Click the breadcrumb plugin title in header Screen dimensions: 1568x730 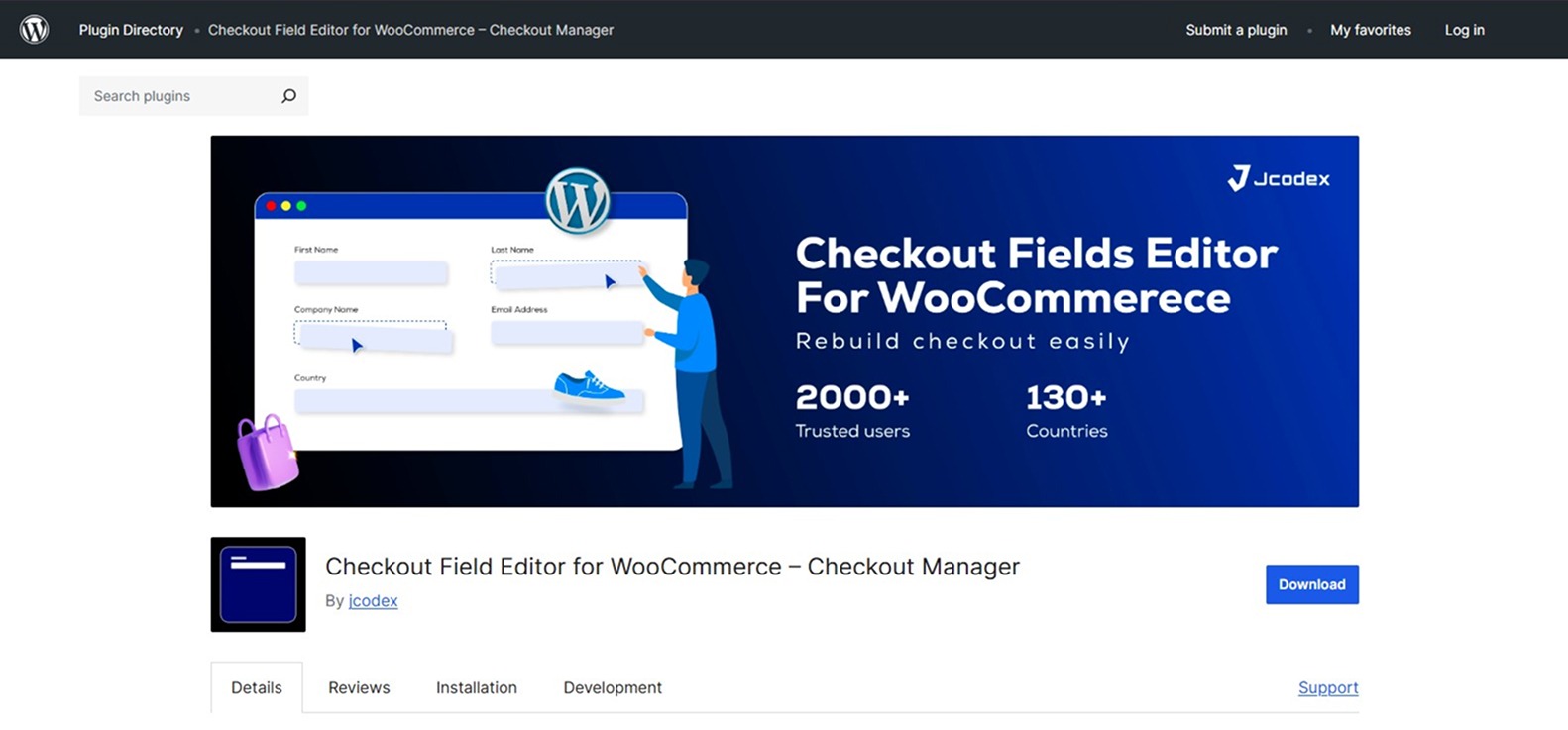[x=410, y=30]
